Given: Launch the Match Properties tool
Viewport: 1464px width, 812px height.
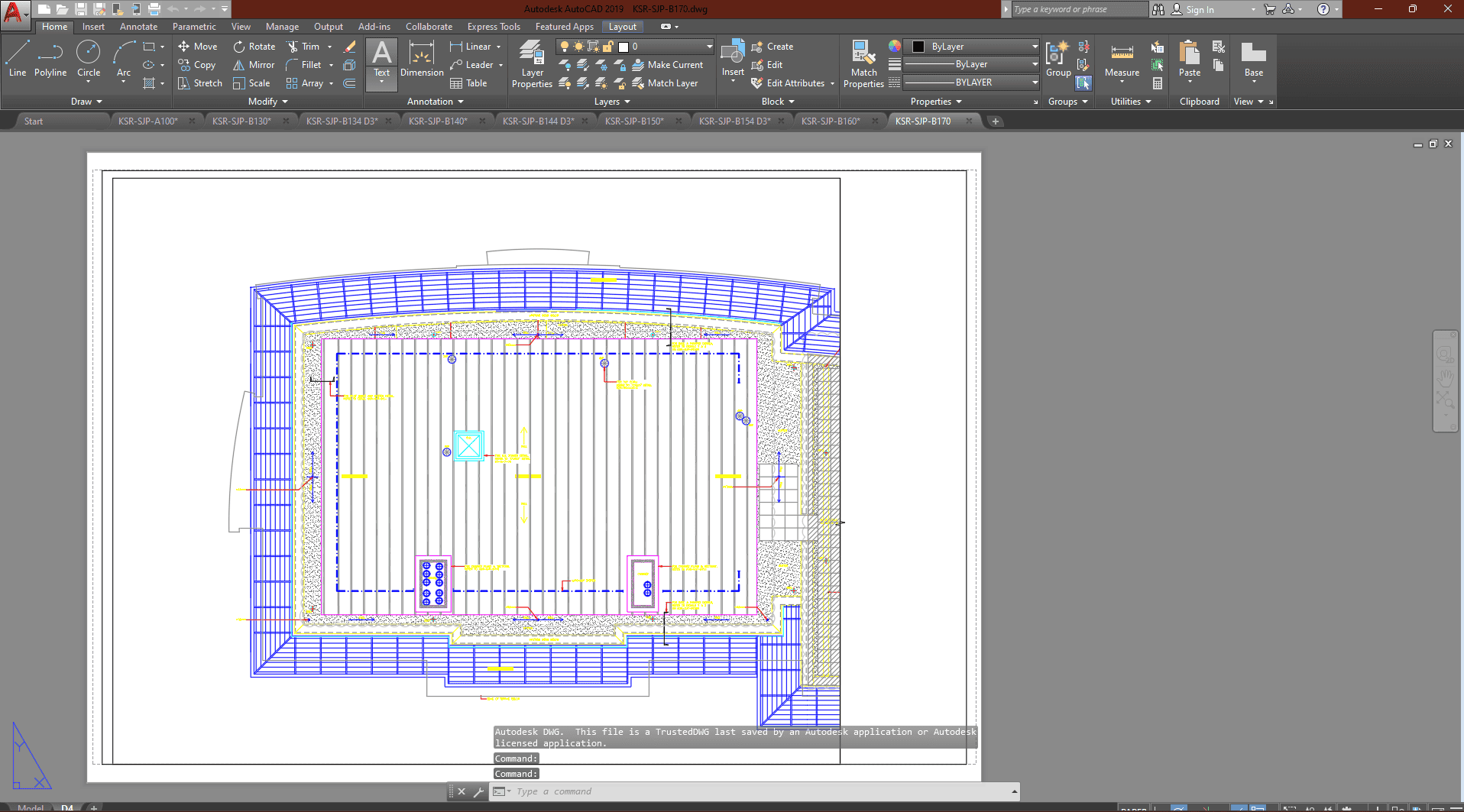Looking at the screenshot, I should tap(863, 64).
